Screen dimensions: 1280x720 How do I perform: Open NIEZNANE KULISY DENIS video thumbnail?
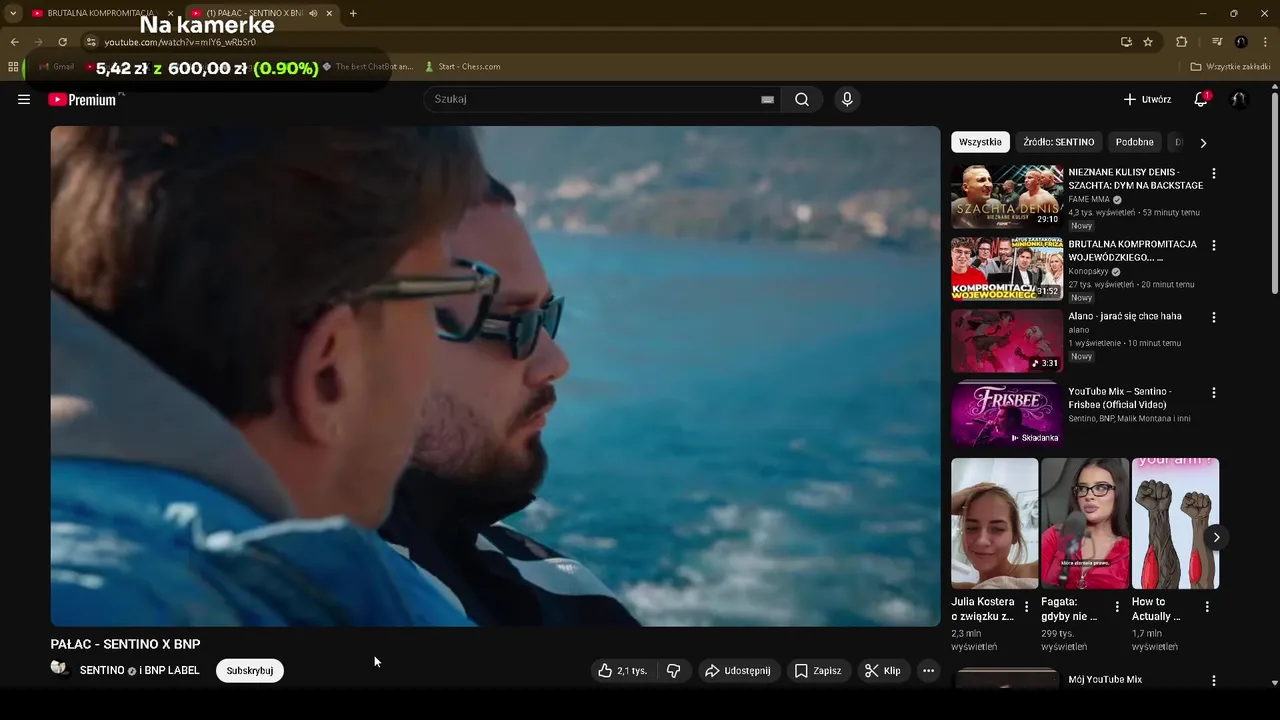[1007, 197]
